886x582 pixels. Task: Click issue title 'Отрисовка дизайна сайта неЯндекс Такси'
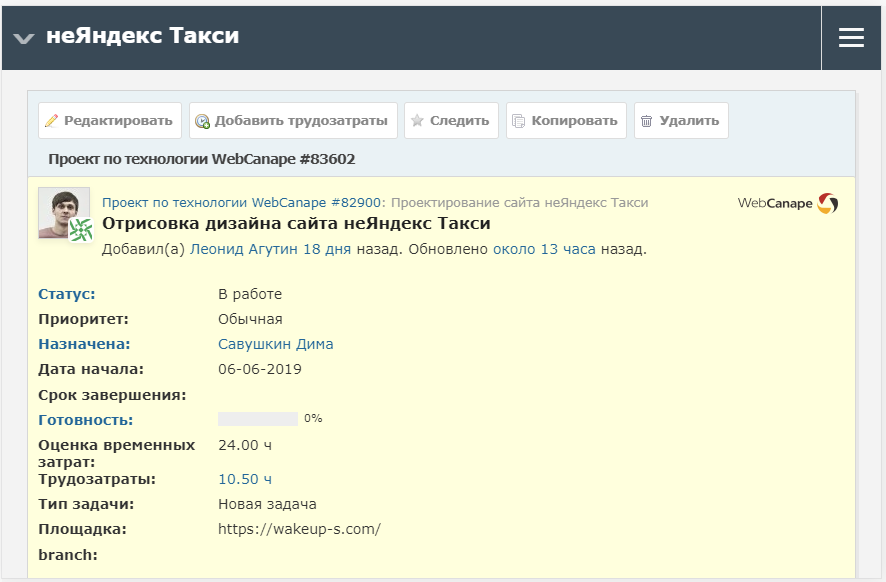click(x=296, y=224)
